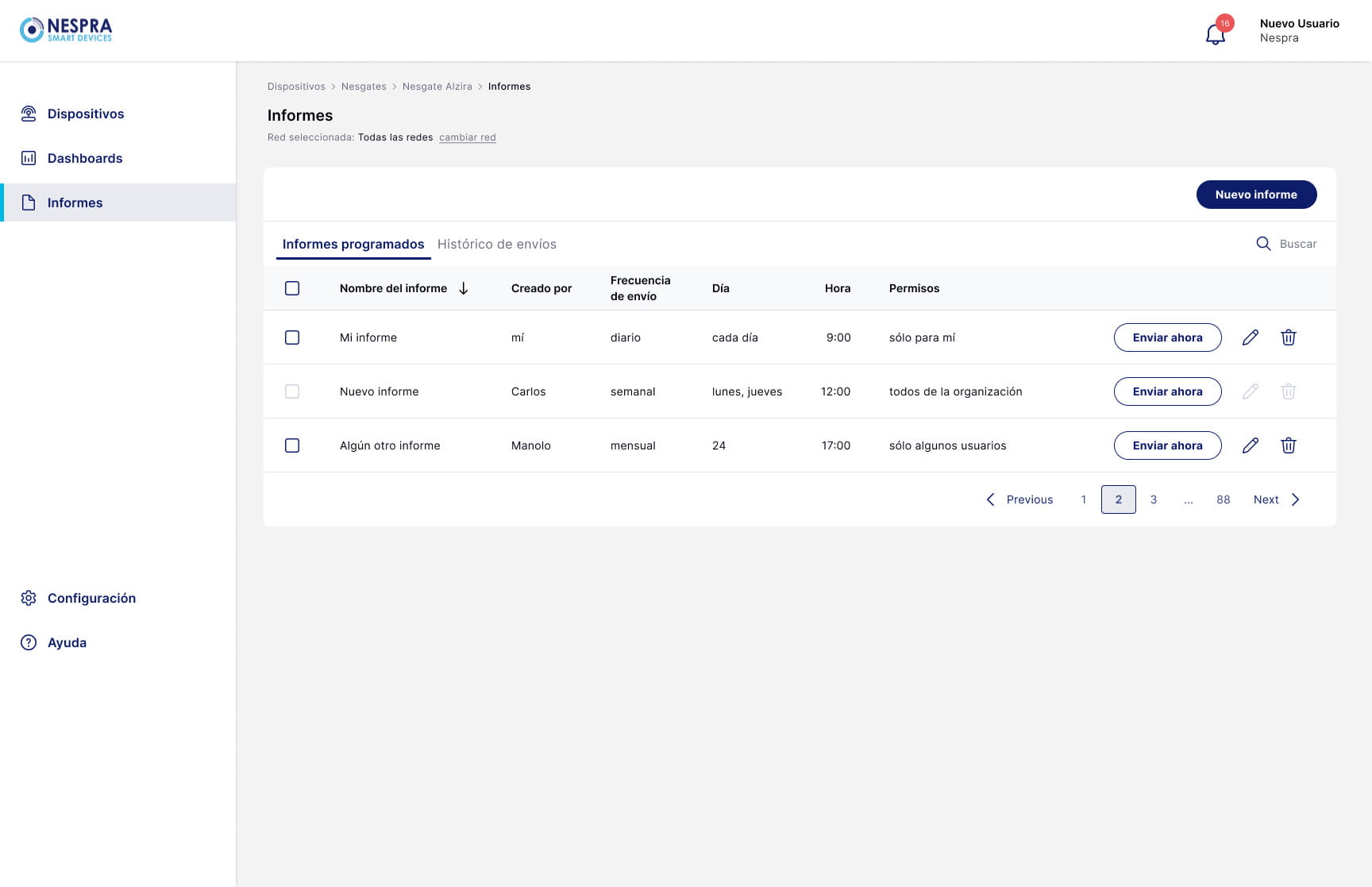Toggle the select-all header checkbox
The width and height of the screenshot is (1372, 887).
pos(292,288)
